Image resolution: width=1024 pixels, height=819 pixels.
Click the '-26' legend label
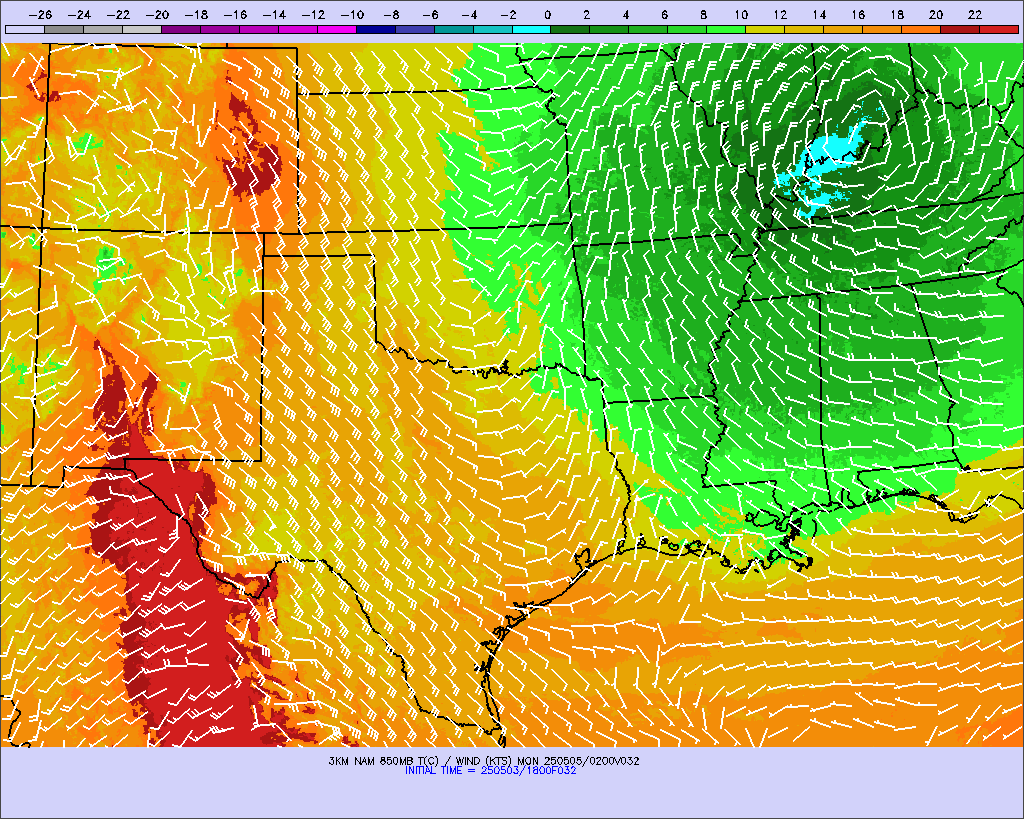click(40, 15)
